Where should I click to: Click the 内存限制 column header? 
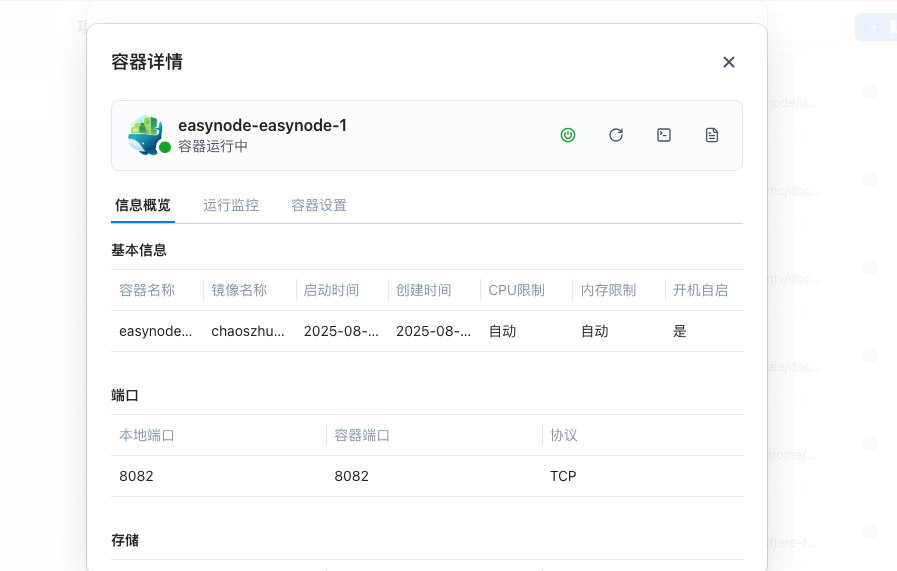pyautogui.click(x=609, y=290)
